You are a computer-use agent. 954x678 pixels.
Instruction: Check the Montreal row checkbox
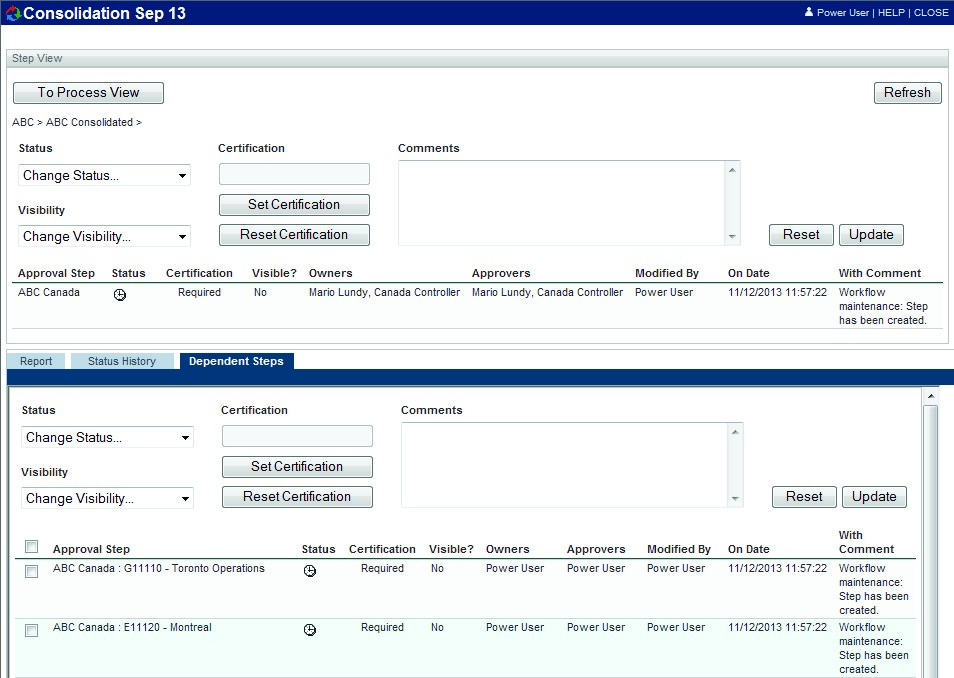tap(32, 630)
